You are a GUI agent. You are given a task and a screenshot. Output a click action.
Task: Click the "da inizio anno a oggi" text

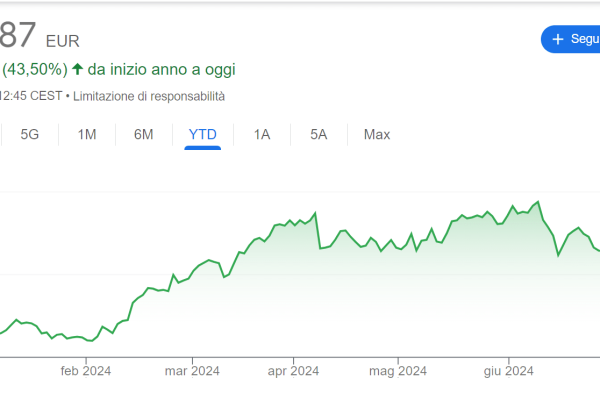pyautogui.click(x=162, y=70)
